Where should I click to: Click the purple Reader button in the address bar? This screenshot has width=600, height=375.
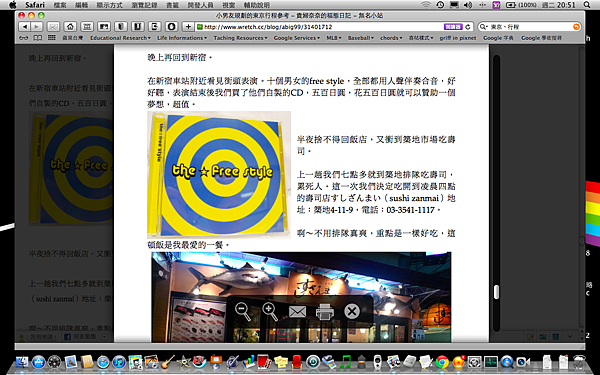click(x=453, y=27)
